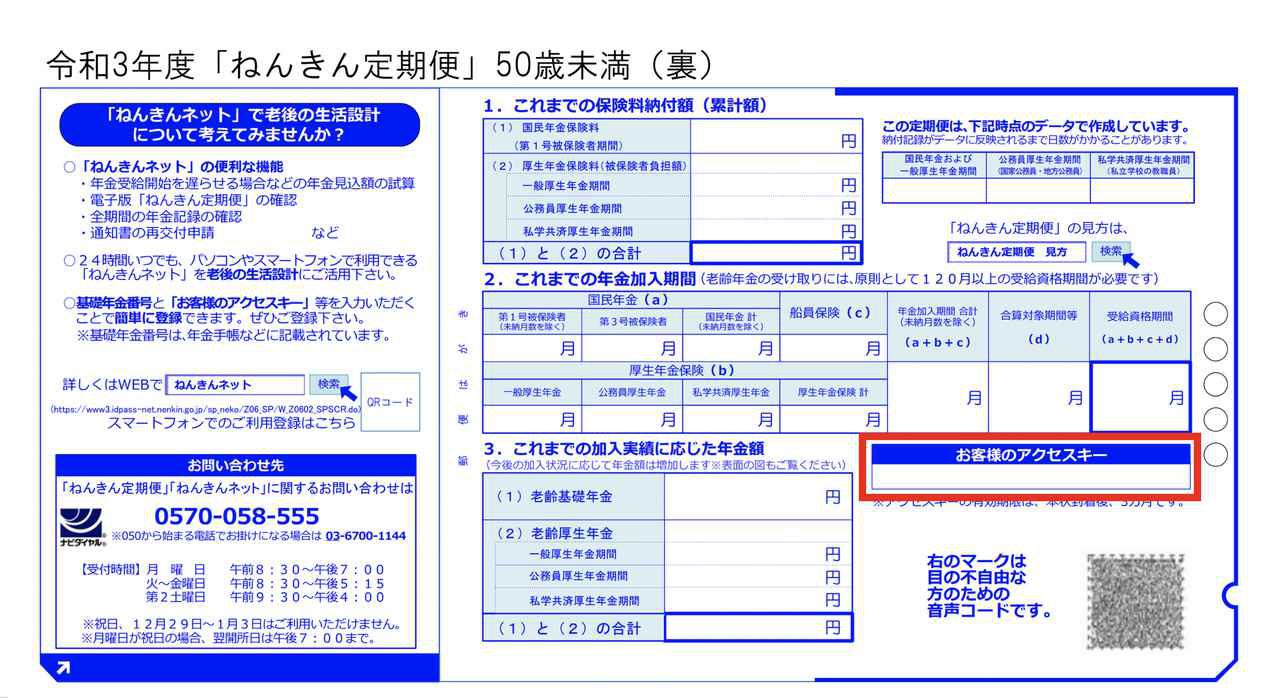
Task: Click 通知書の再交付申請 bullet
Action: (146, 233)
